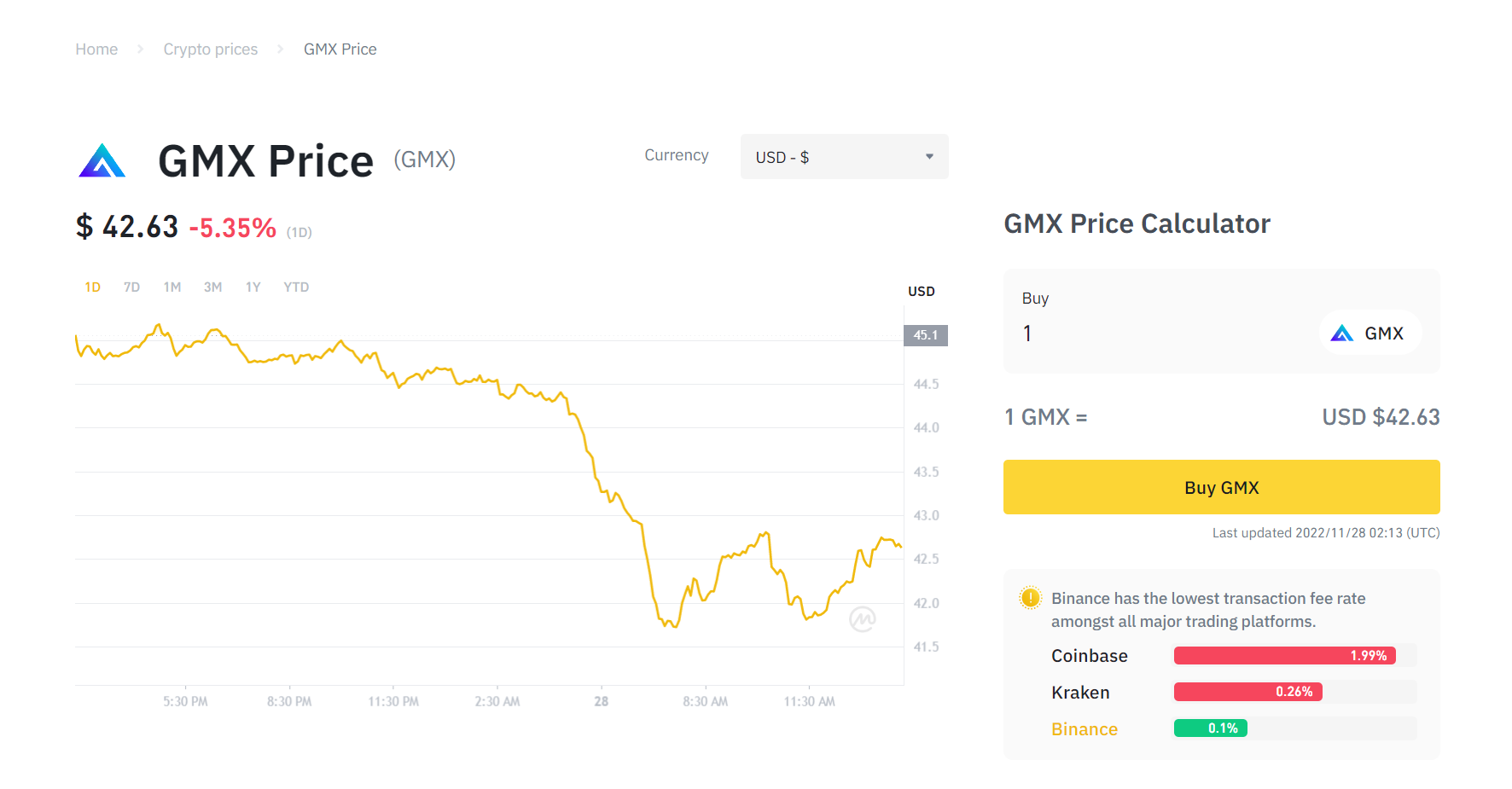Select the YTD chart range
1512x789 pixels.
[x=296, y=287]
